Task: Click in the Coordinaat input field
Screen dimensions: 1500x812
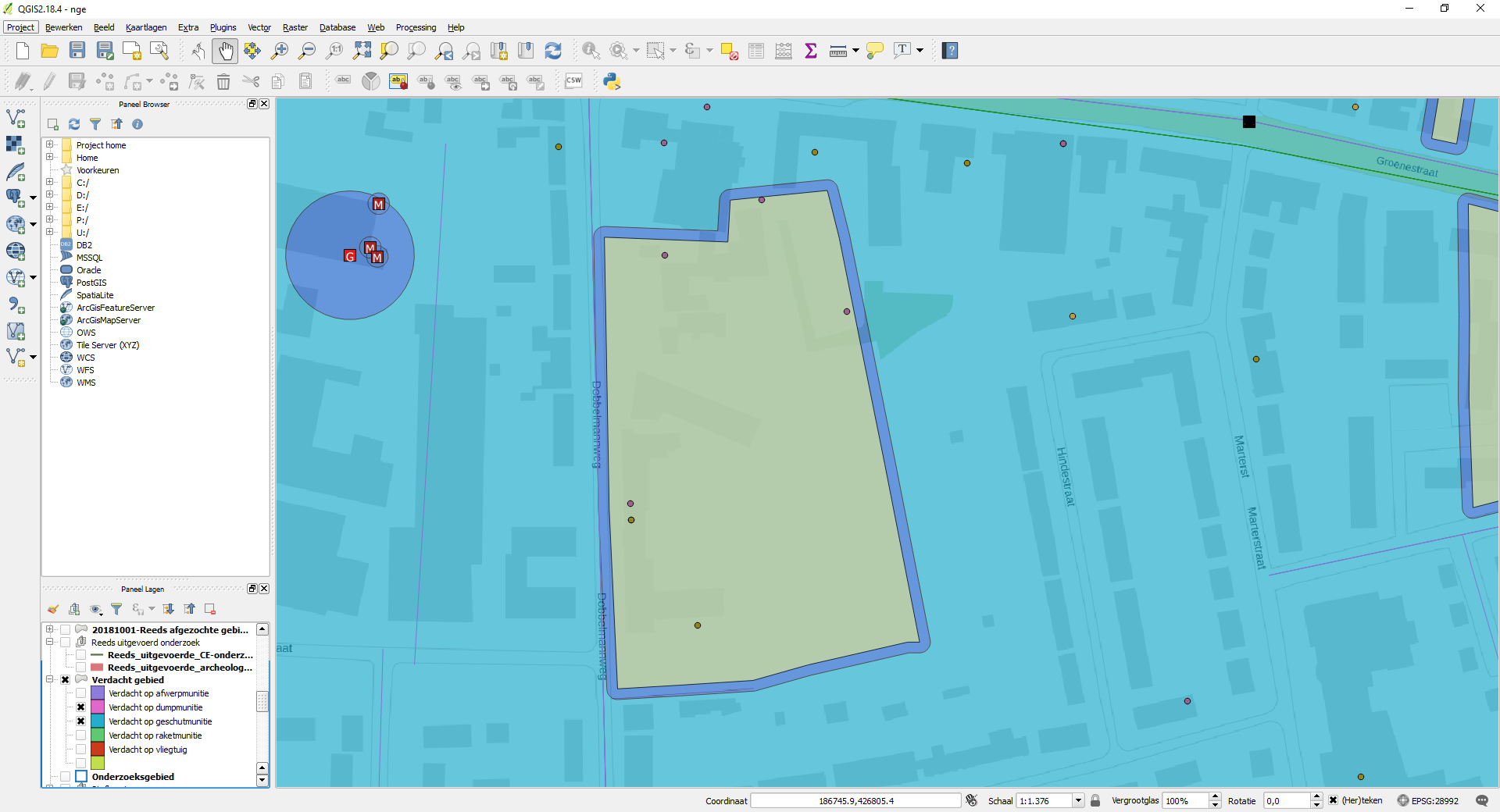Action: coord(856,800)
